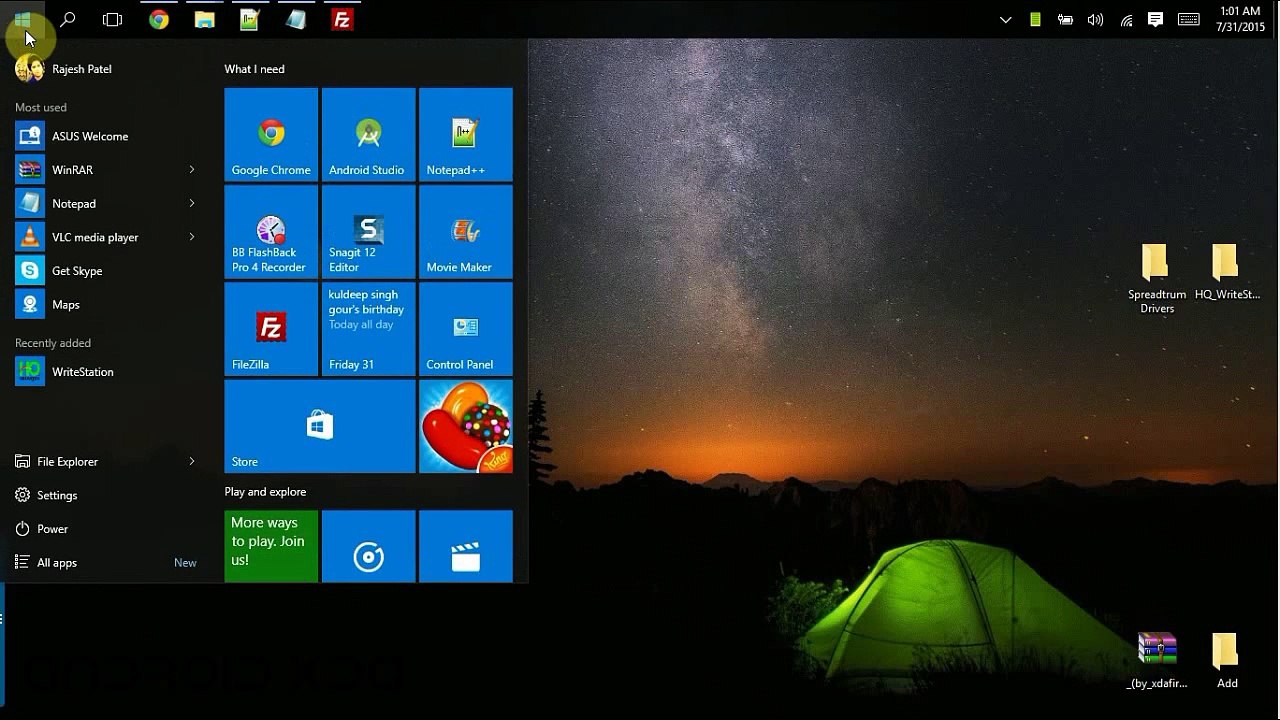Open the wide Store tile

click(x=320, y=425)
